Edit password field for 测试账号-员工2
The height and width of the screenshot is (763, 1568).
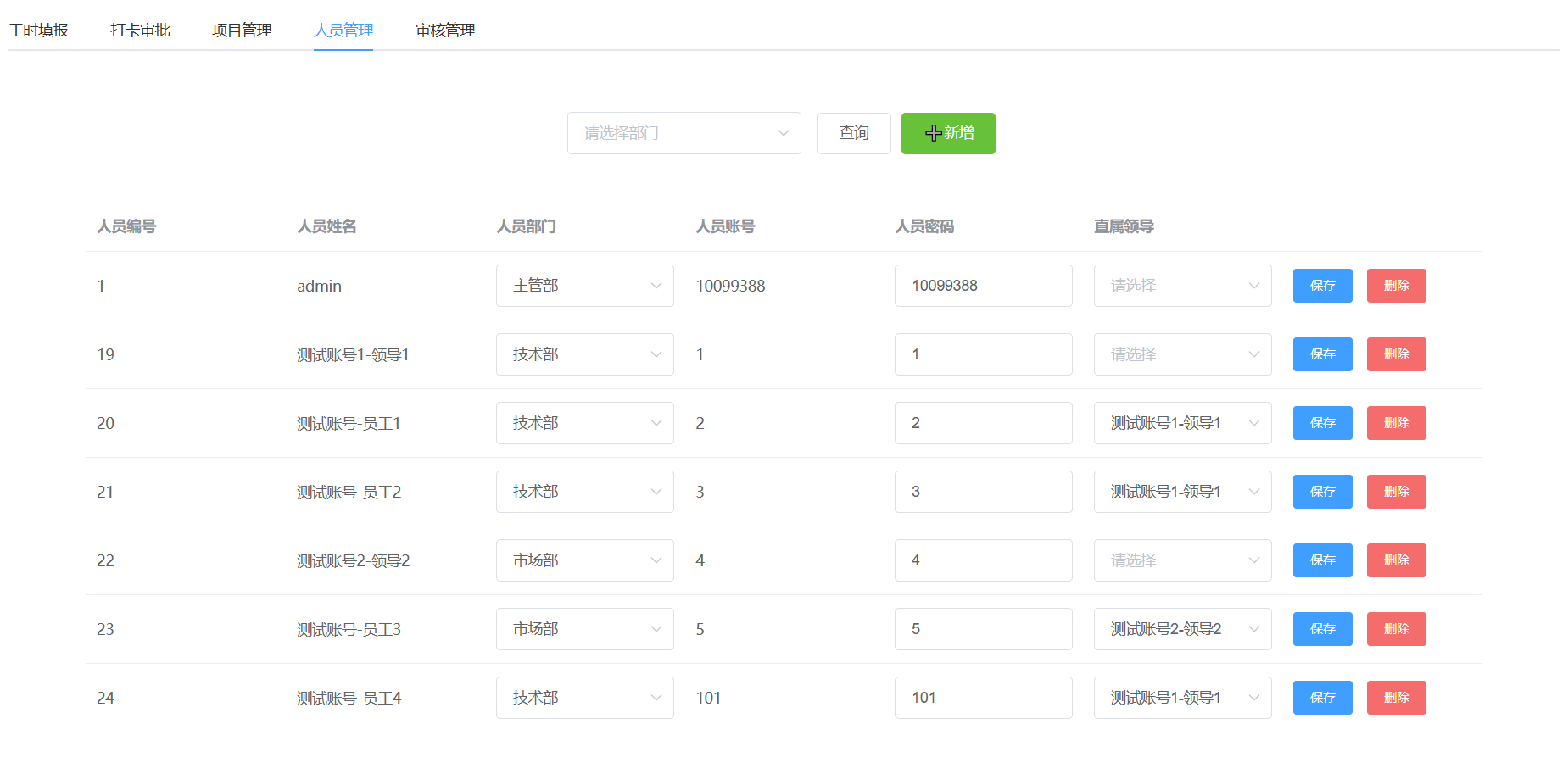pos(984,492)
